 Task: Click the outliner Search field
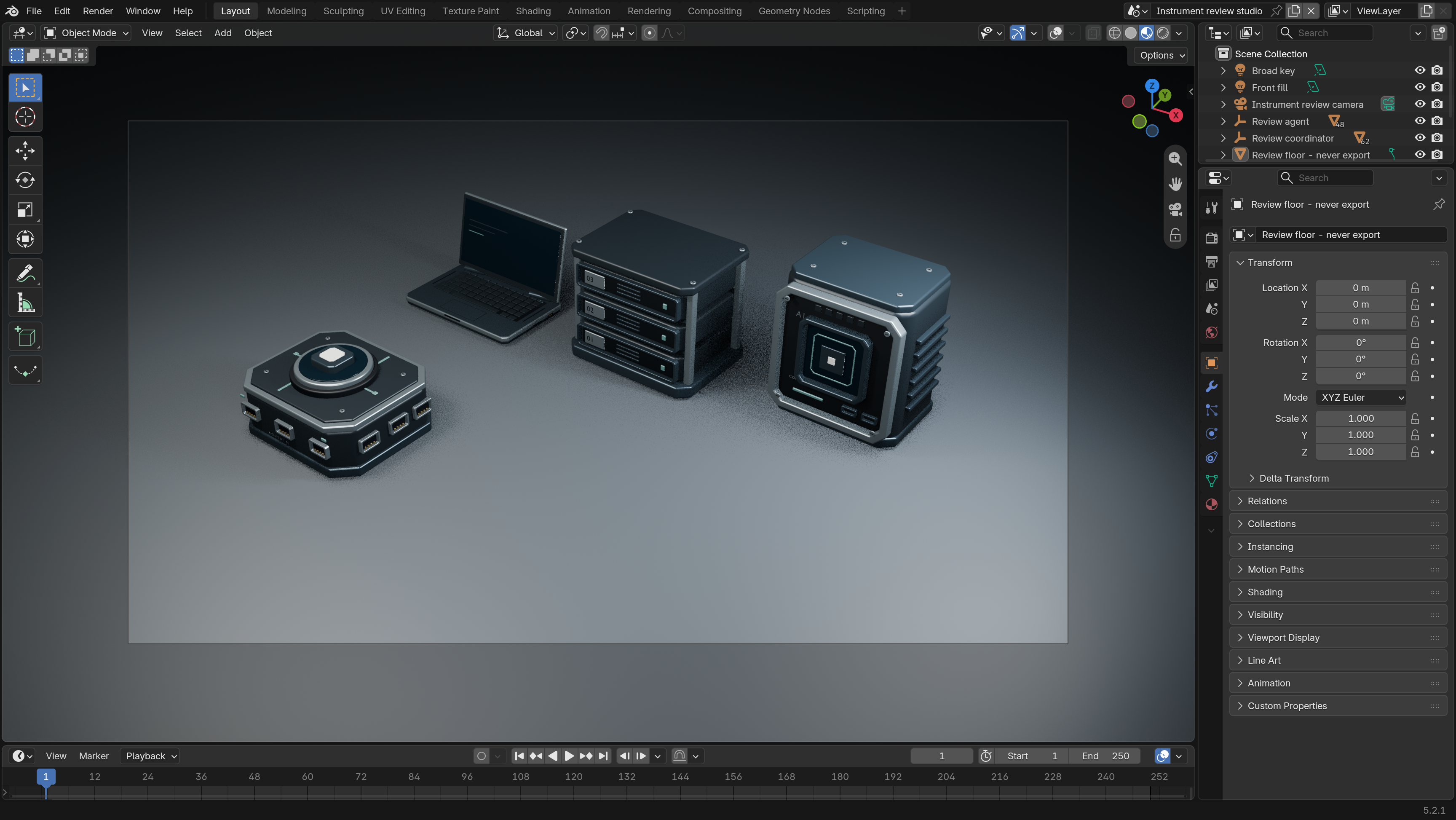[x=1324, y=33]
